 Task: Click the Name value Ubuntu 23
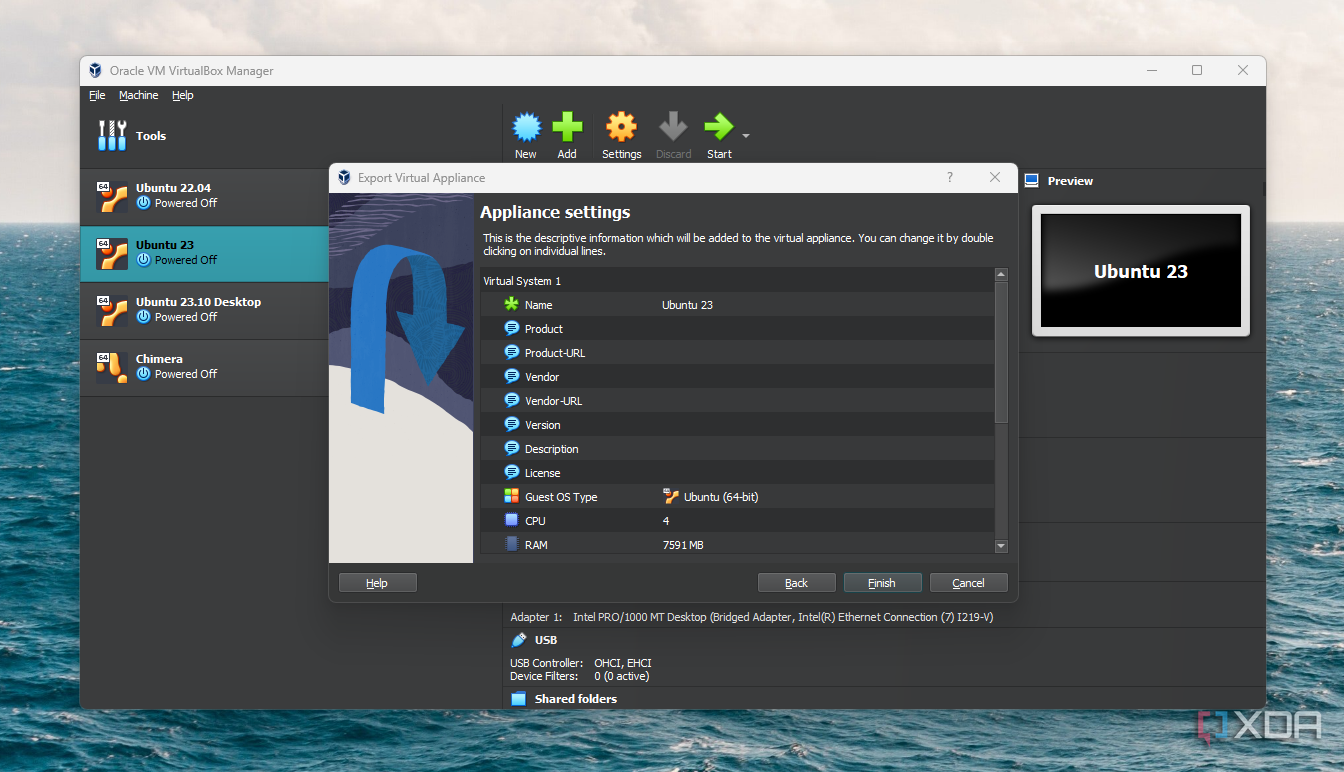687,305
